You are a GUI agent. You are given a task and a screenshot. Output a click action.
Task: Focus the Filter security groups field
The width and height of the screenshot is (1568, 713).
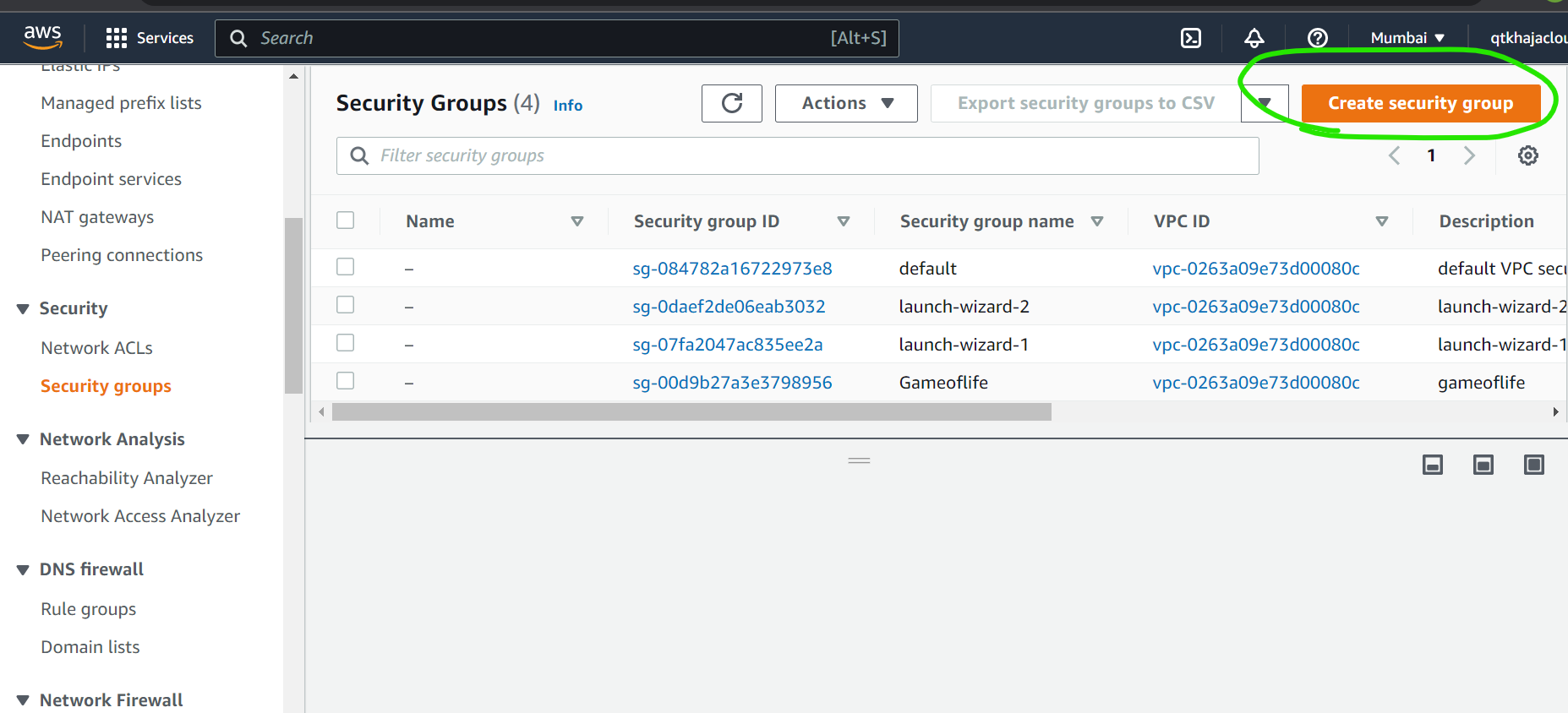(x=798, y=155)
